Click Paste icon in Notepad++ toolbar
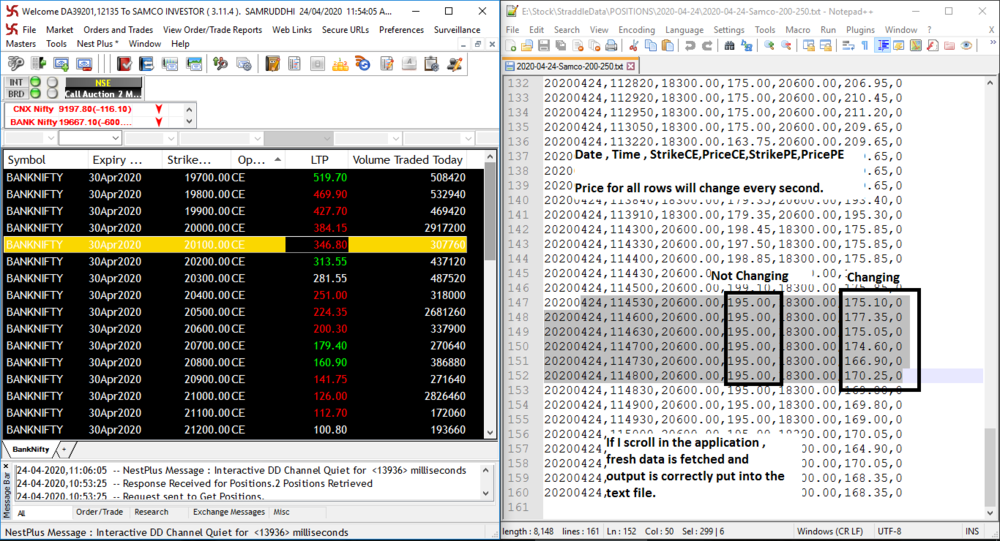The height and width of the screenshot is (541, 1000). pyautogui.click(x=667, y=45)
